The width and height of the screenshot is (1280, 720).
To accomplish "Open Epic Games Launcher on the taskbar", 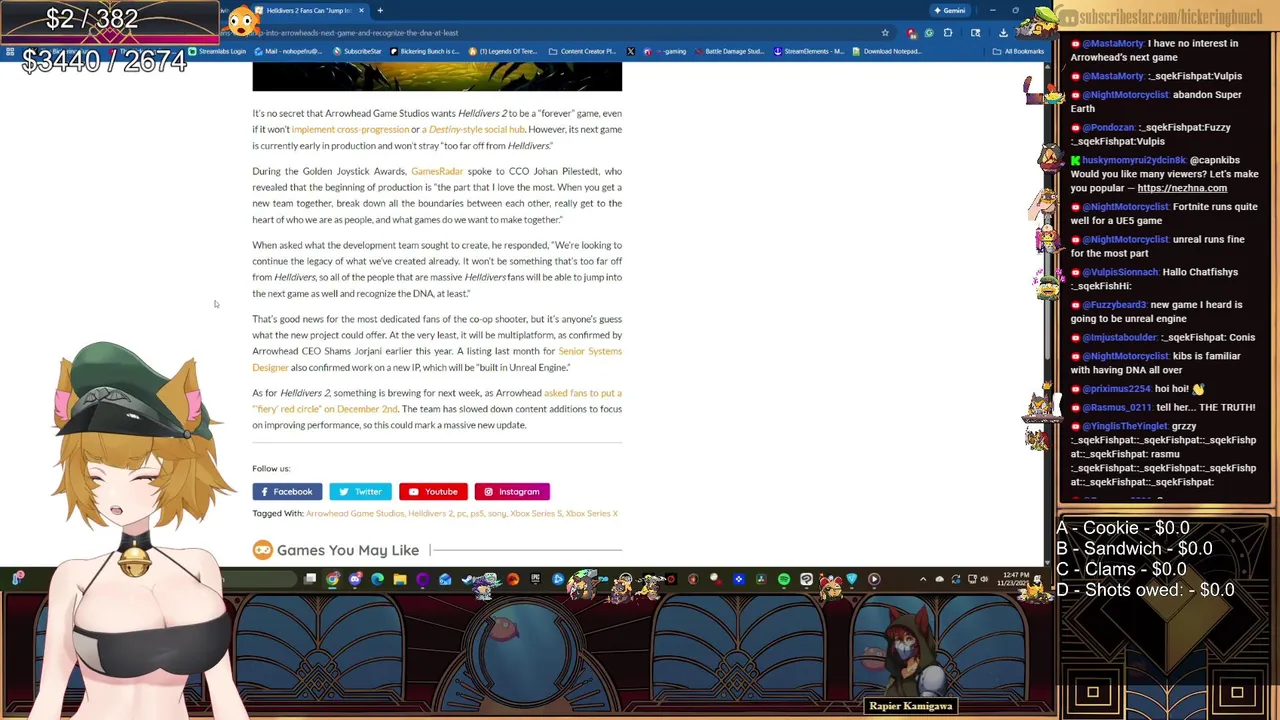I will pyautogui.click(x=535, y=579).
